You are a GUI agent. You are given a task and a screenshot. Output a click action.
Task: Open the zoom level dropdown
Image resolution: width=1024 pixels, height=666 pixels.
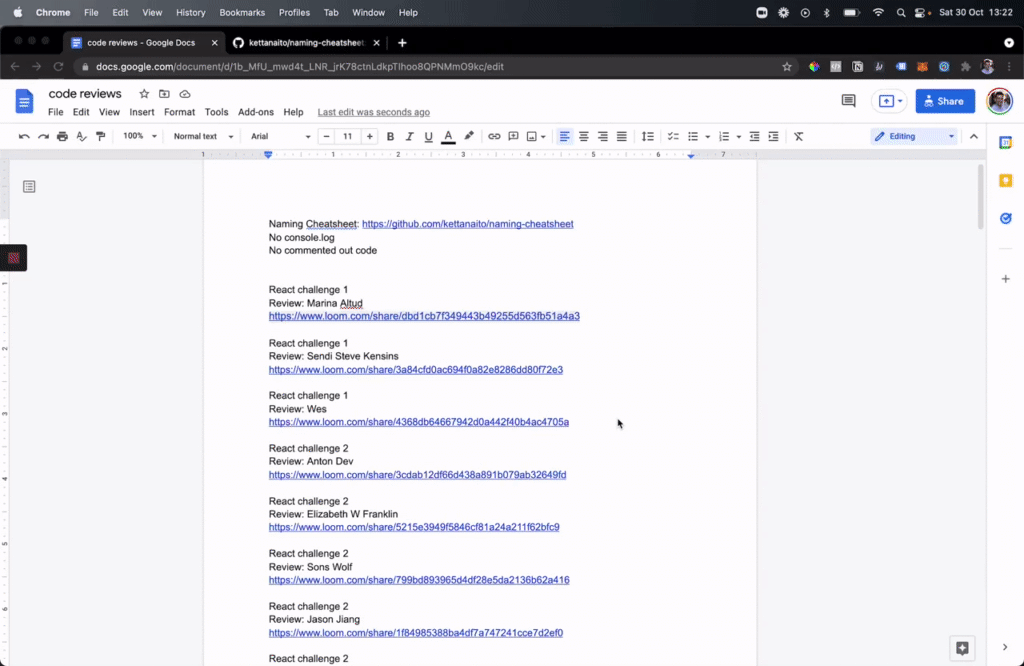click(x=137, y=136)
